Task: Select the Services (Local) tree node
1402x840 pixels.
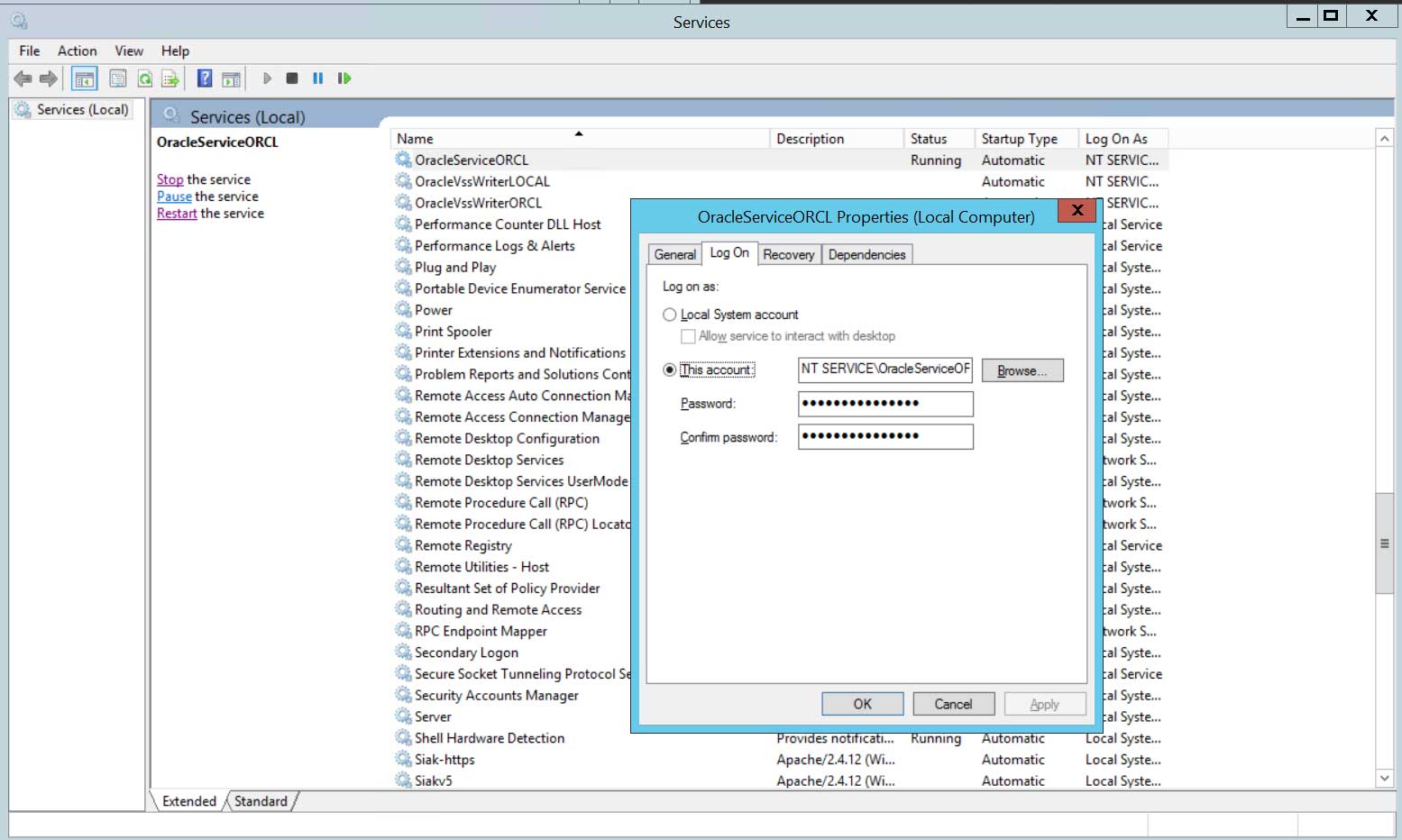Action: click(72, 110)
